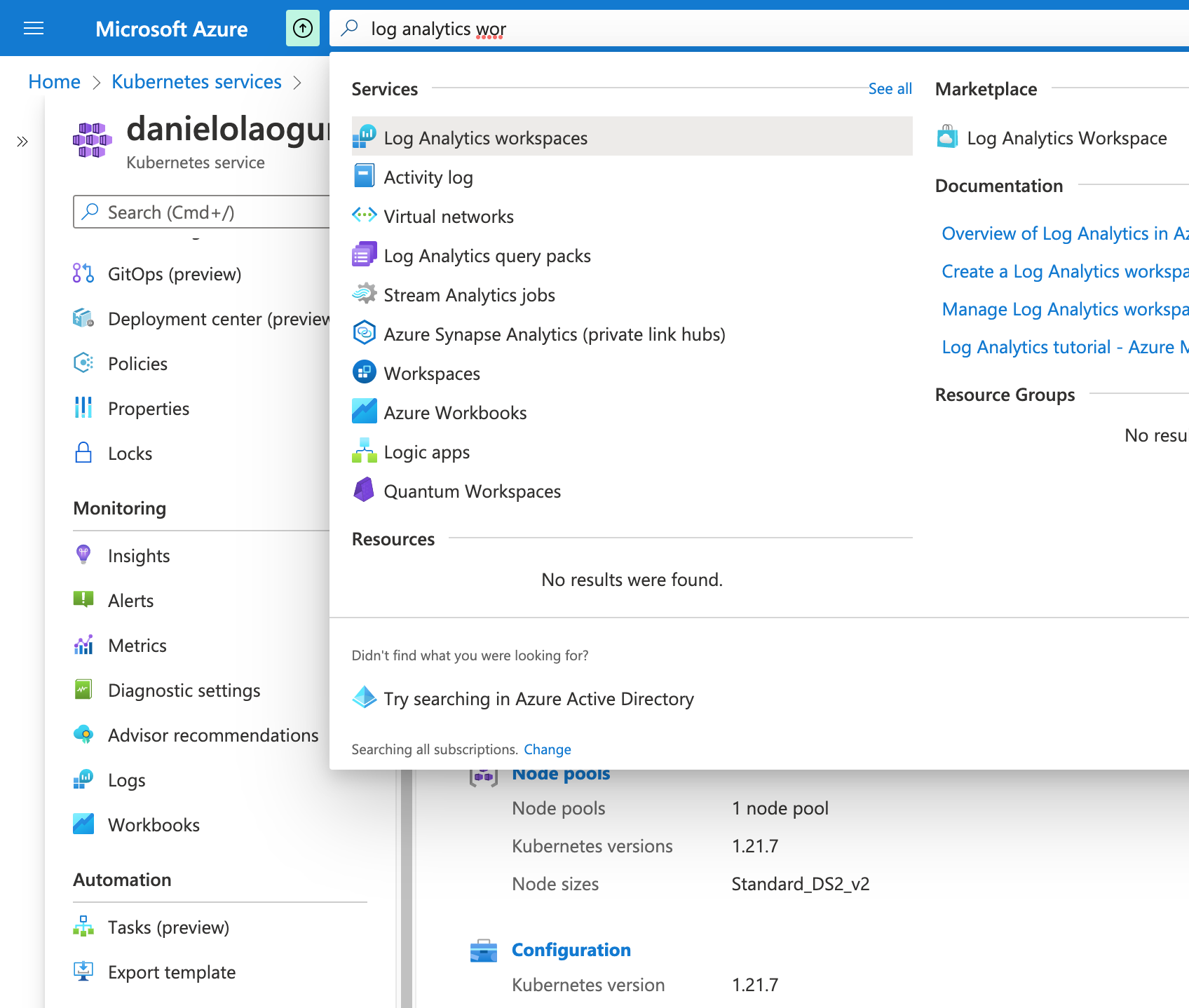1189x1008 pixels.
Task: Expand the collapsed left pane chevrons
Action: (22, 142)
